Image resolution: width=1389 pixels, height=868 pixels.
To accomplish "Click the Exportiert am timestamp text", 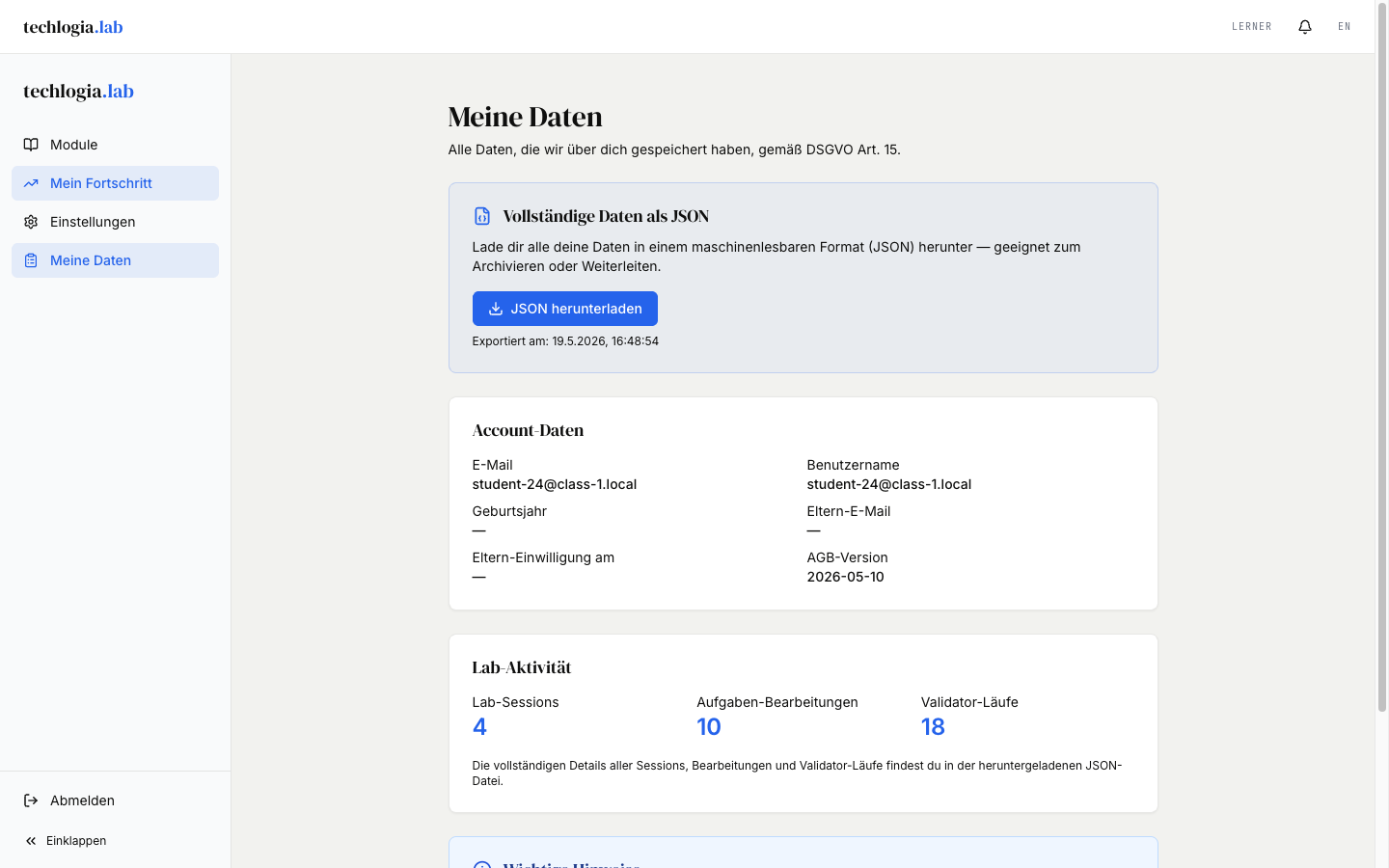I will coord(565,341).
